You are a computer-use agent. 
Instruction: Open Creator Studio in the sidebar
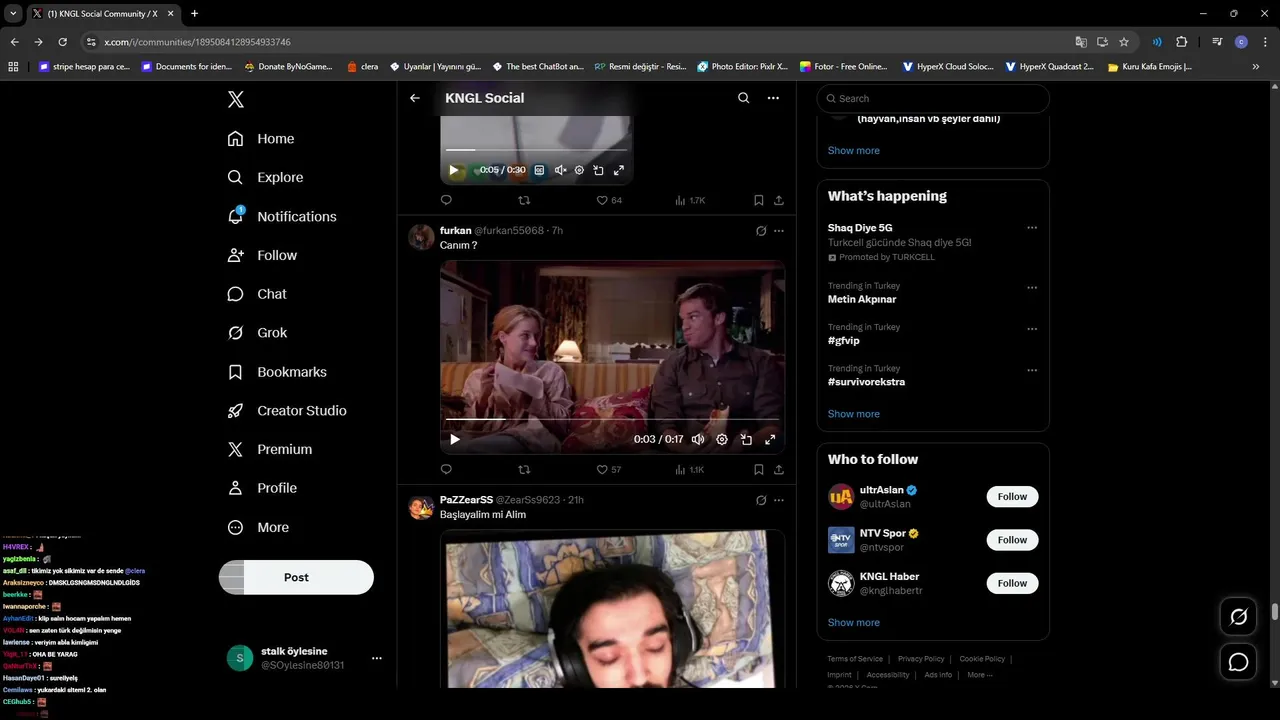click(287, 411)
